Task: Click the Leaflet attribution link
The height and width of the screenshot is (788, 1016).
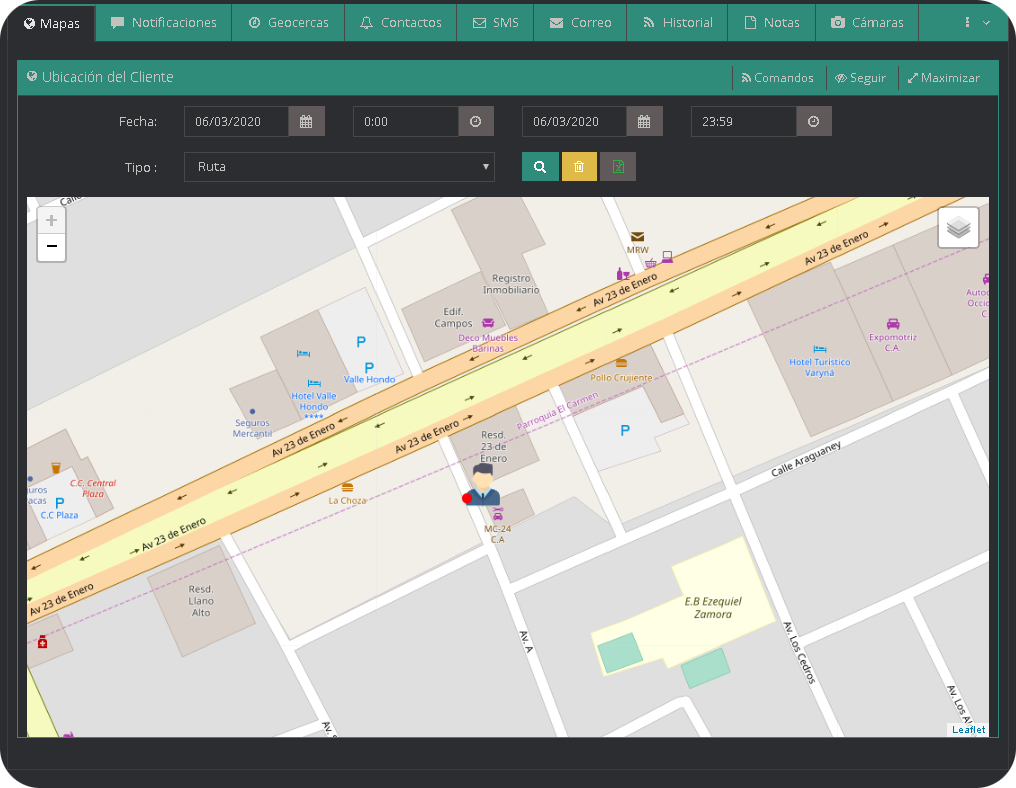Action: click(968, 730)
